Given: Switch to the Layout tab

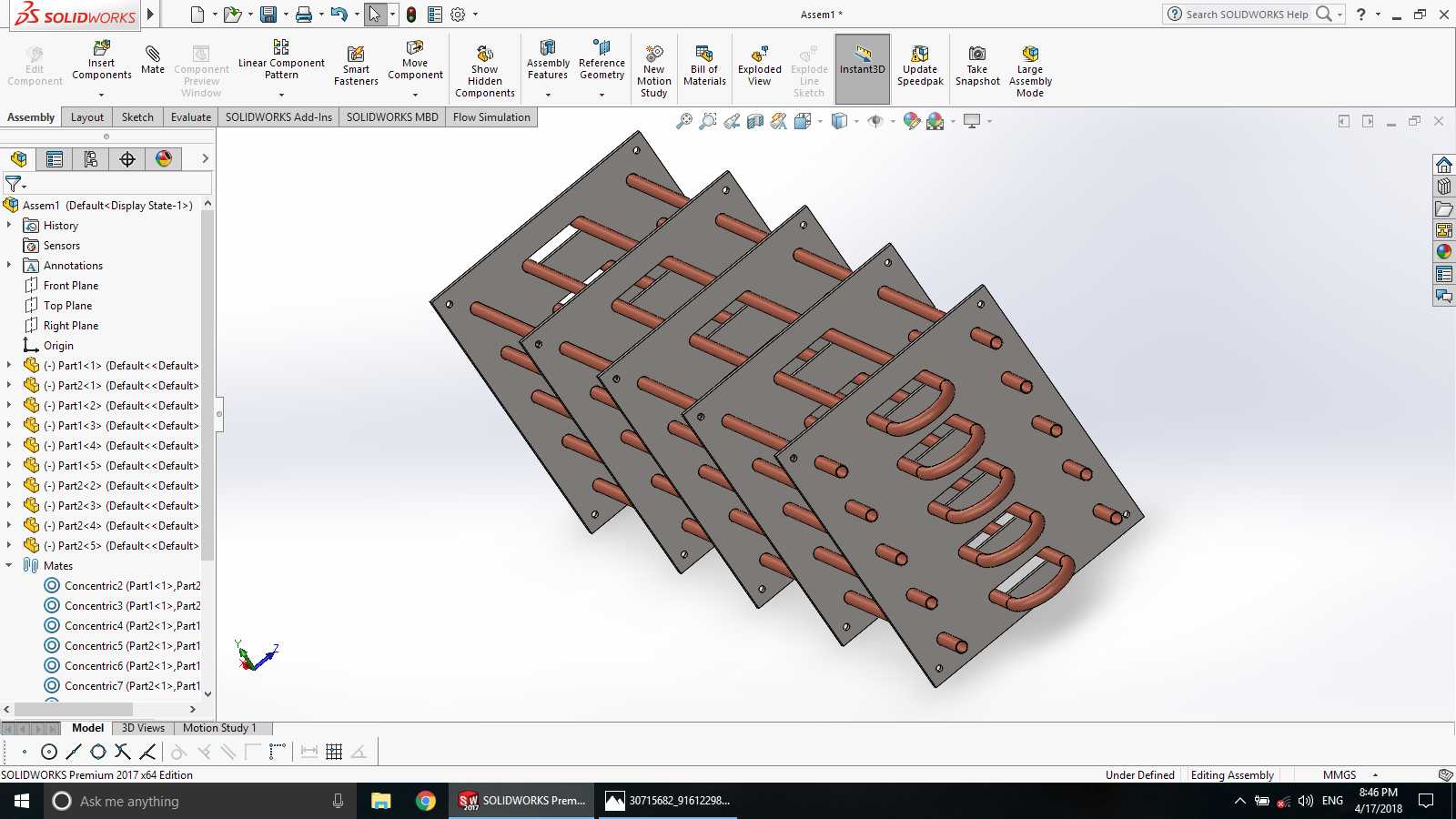Looking at the screenshot, I should (x=87, y=116).
